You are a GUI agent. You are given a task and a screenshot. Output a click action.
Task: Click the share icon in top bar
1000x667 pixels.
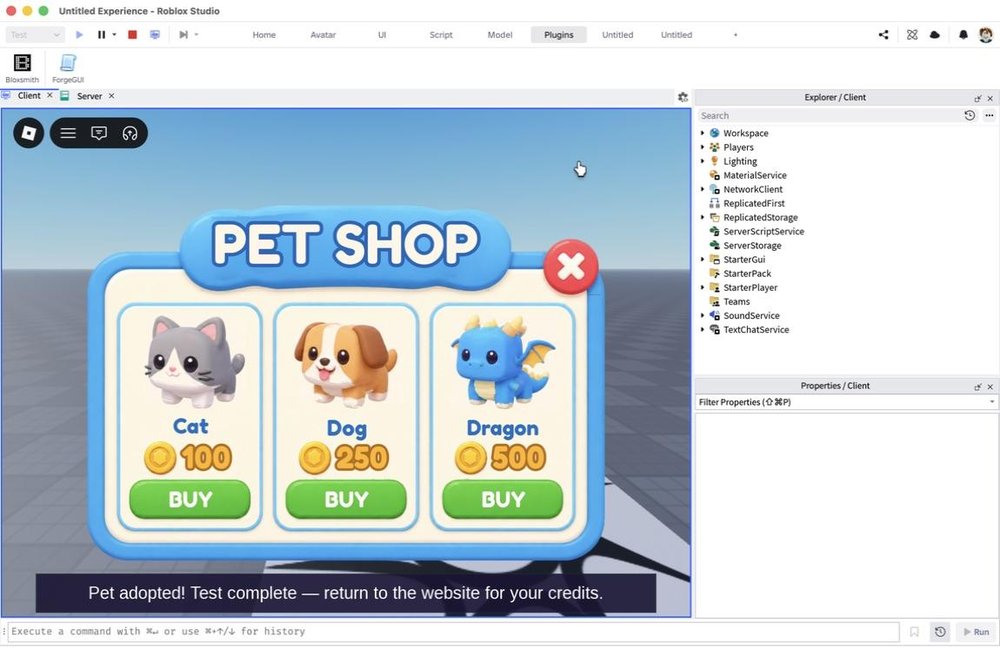(x=883, y=34)
